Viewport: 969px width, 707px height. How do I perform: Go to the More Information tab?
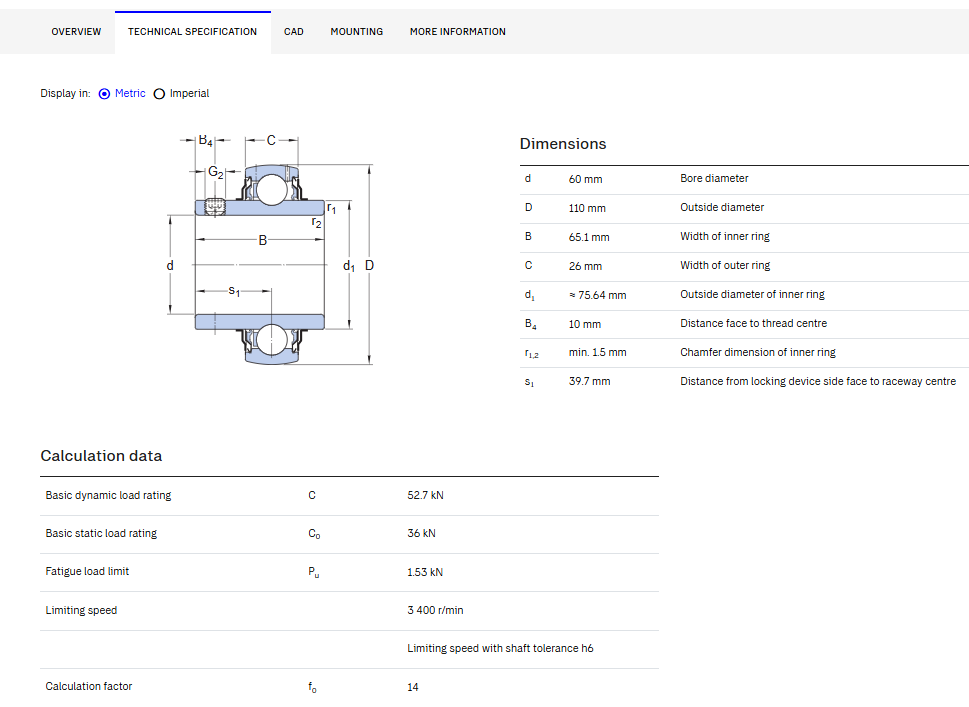pyautogui.click(x=457, y=32)
